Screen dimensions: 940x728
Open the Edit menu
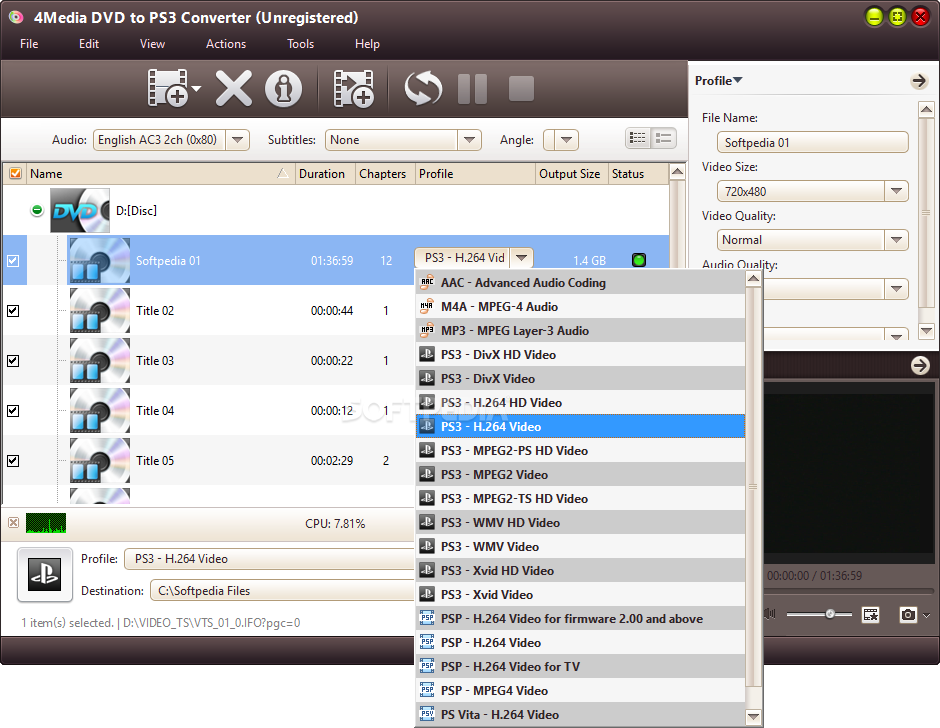click(x=89, y=44)
